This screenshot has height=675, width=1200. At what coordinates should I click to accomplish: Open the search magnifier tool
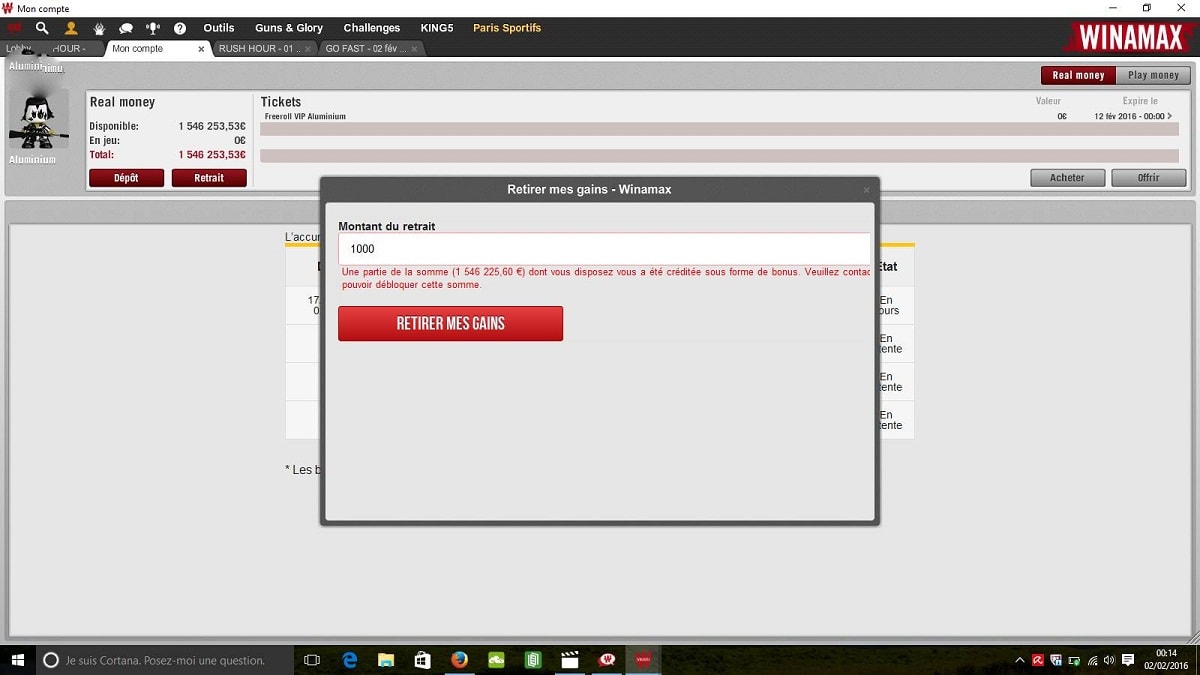(x=42, y=28)
